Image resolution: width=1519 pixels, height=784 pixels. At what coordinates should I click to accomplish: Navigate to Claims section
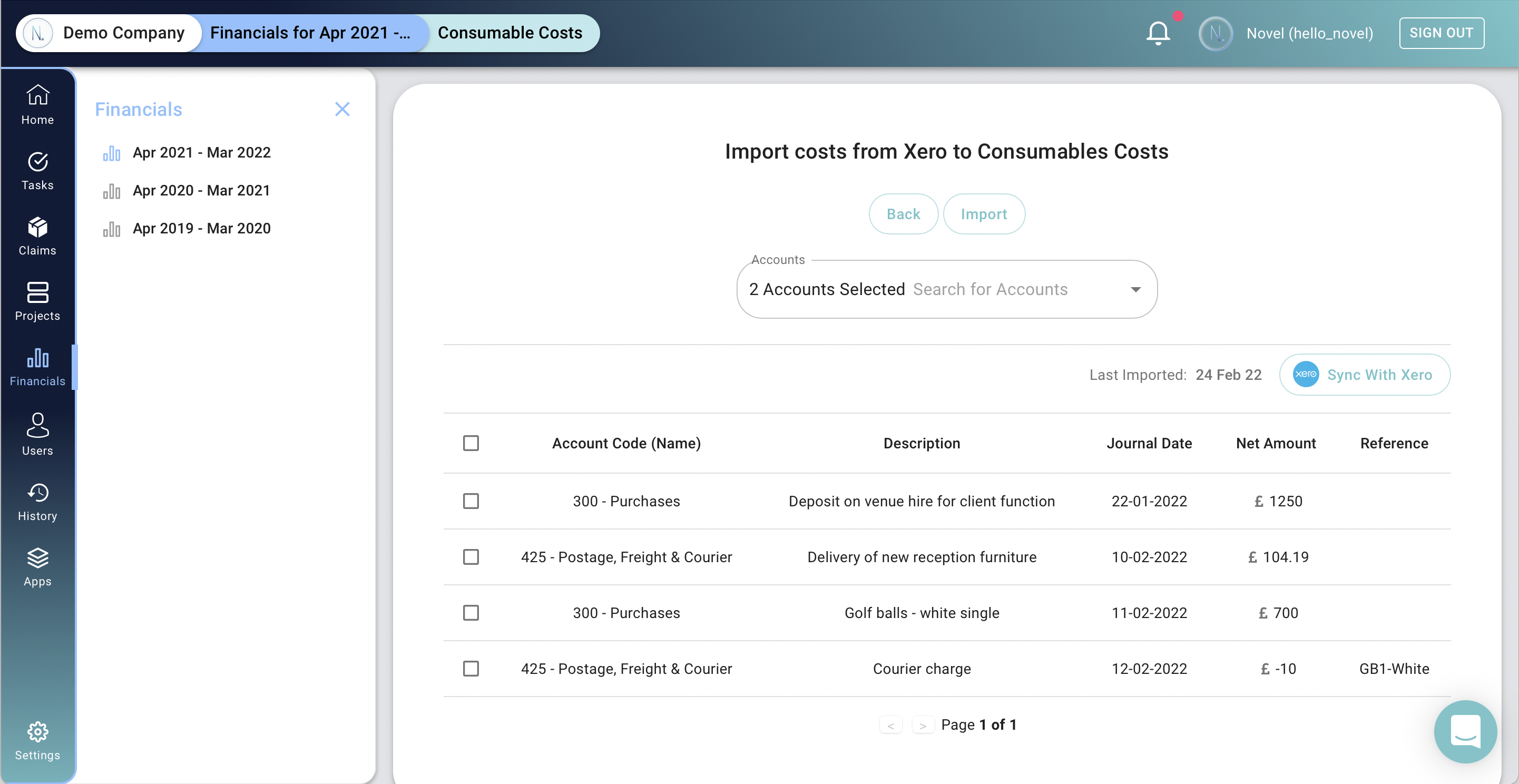click(38, 235)
